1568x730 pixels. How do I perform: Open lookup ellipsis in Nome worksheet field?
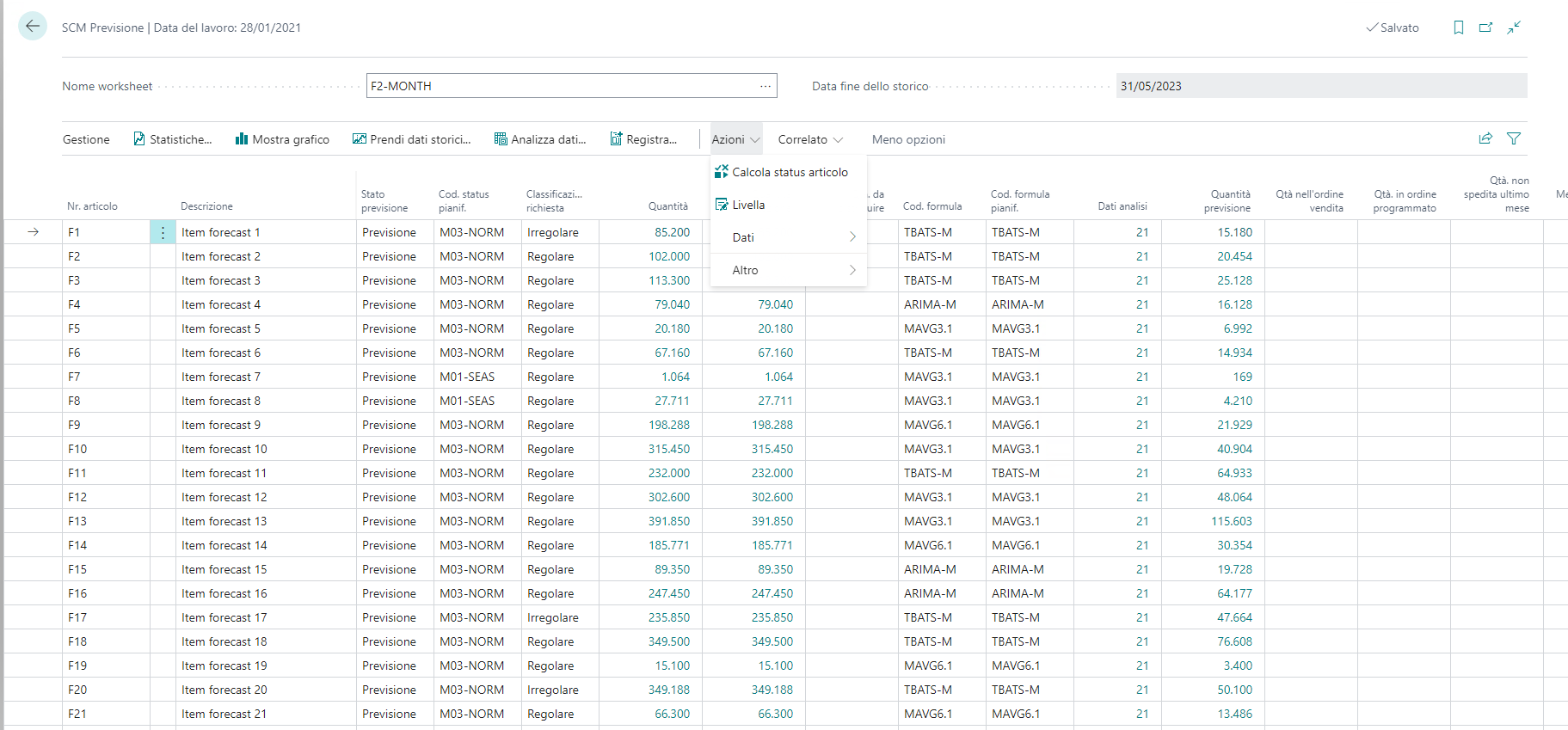(x=765, y=86)
